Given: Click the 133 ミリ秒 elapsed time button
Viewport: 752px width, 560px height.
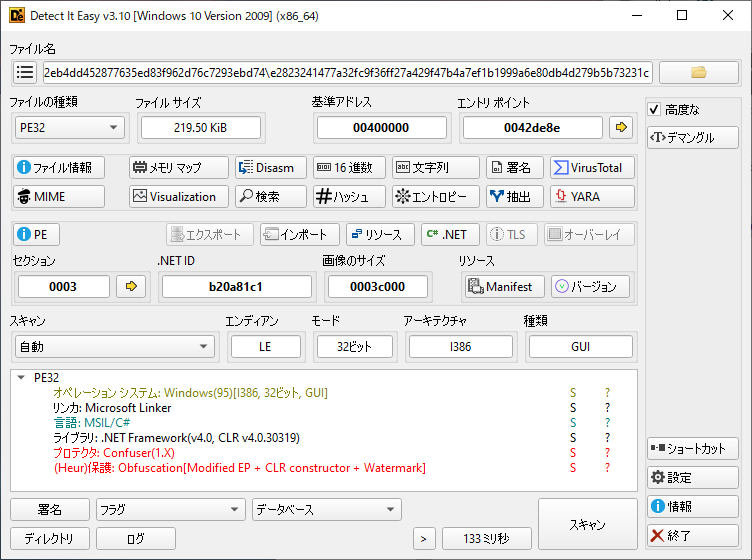Looking at the screenshot, I should [487, 538].
